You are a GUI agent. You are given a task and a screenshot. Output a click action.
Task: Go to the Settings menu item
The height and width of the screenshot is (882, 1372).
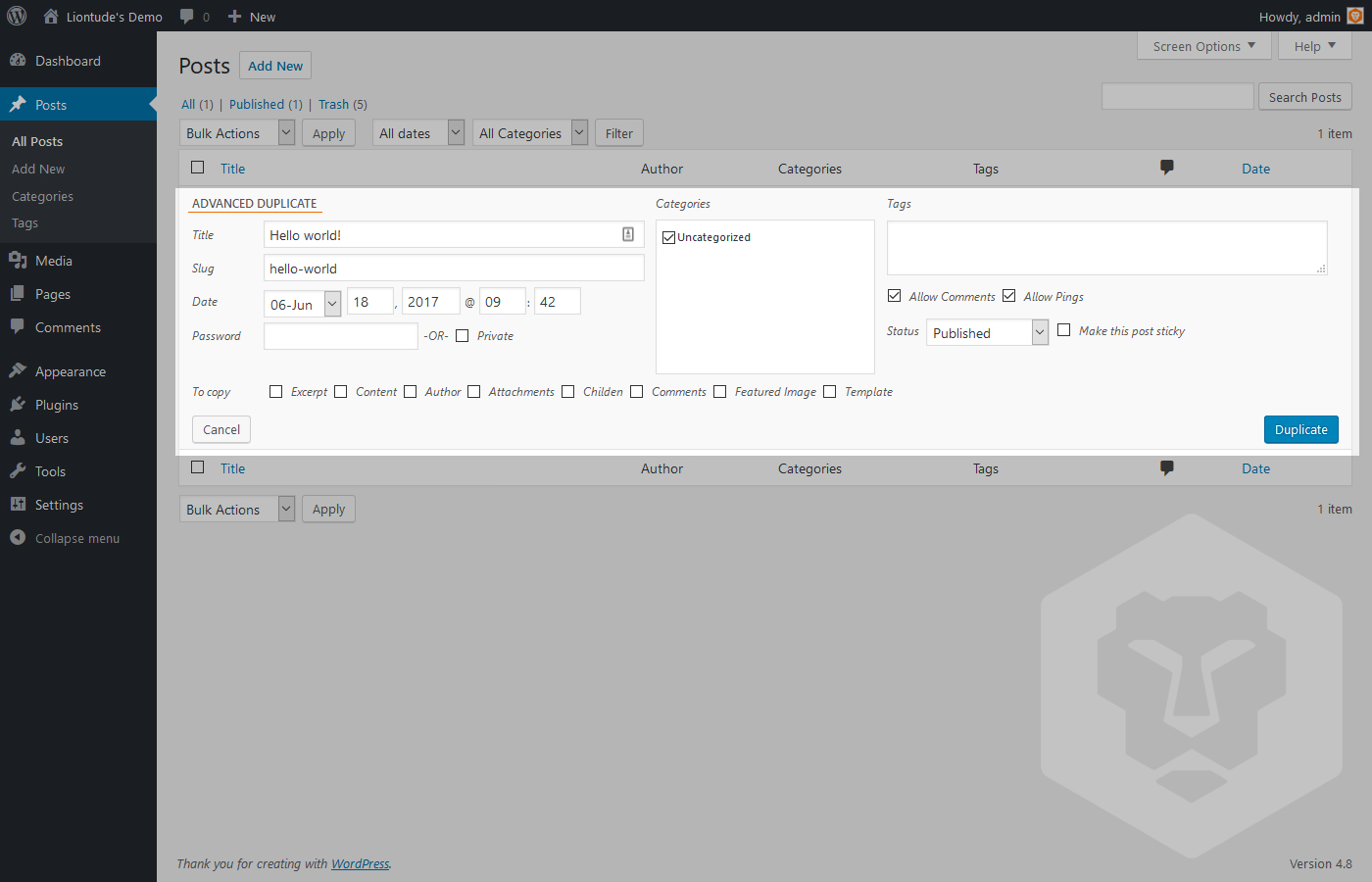click(x=59, y=505)
